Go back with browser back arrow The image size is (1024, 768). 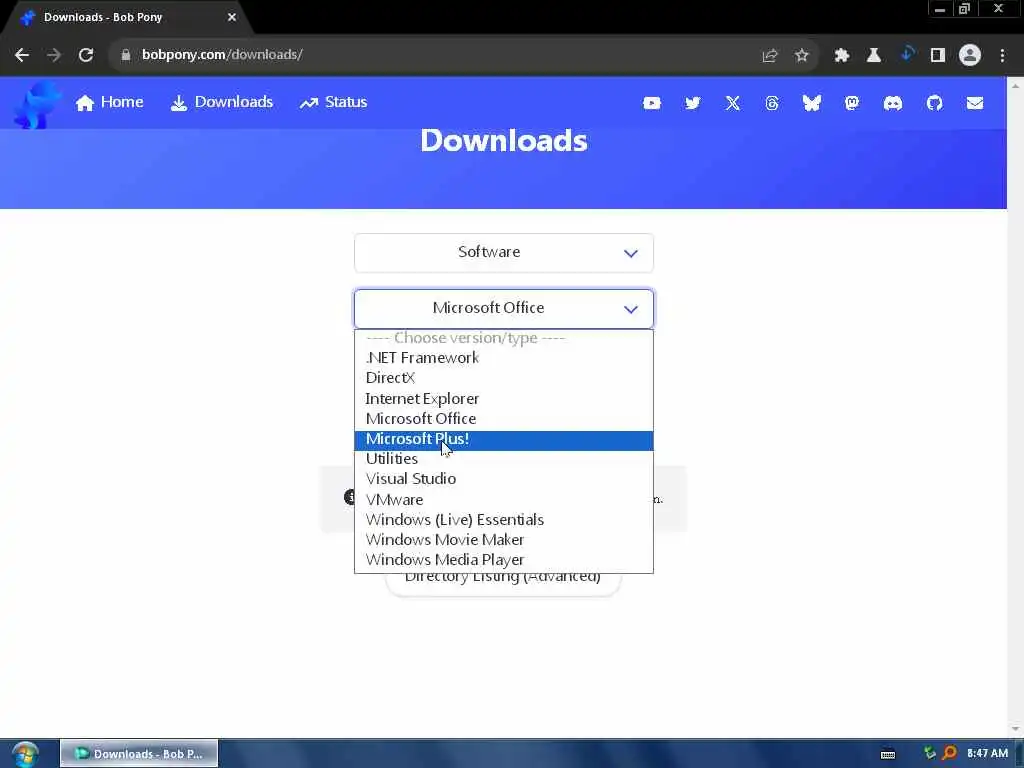point(22,55)
